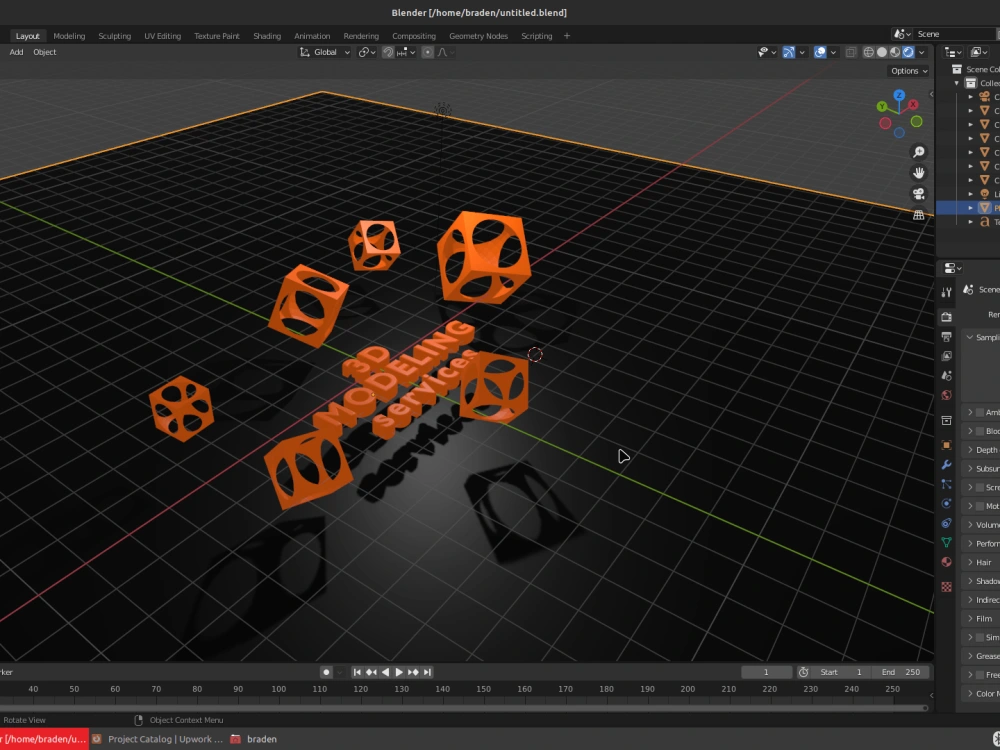Switch to the UV Editing workspace tab

[x=163, y=36]
